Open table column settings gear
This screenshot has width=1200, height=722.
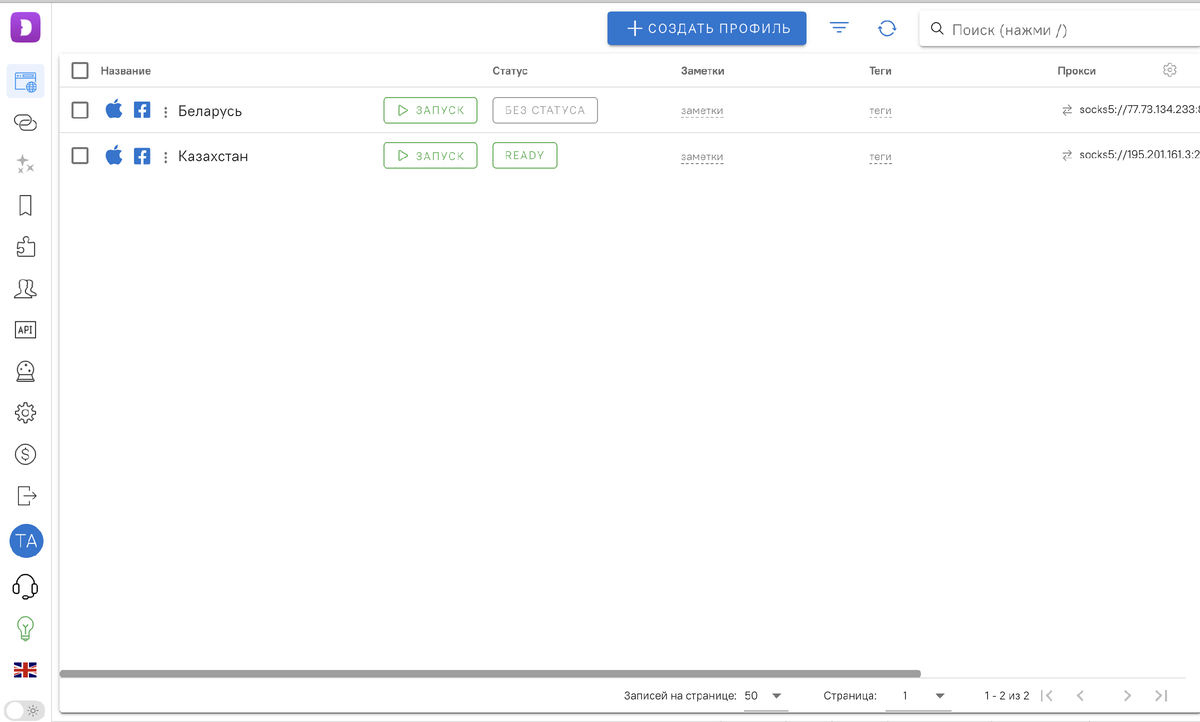coord(1170,70)
